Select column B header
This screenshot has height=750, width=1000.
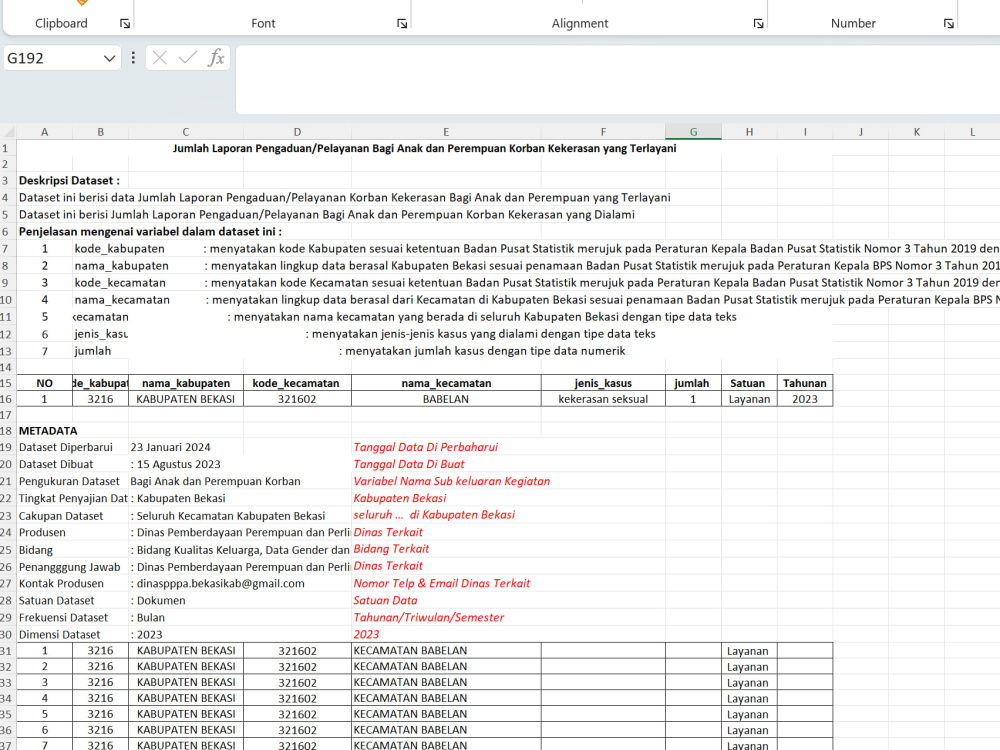click(100, 132)
